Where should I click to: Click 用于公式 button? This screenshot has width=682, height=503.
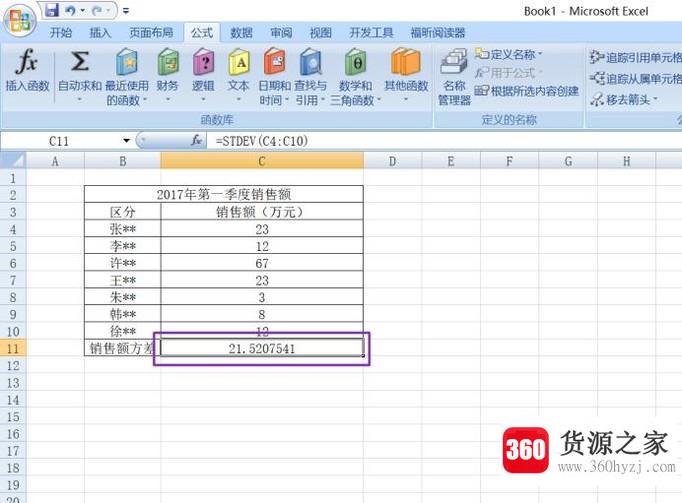(x=508, y=73)
